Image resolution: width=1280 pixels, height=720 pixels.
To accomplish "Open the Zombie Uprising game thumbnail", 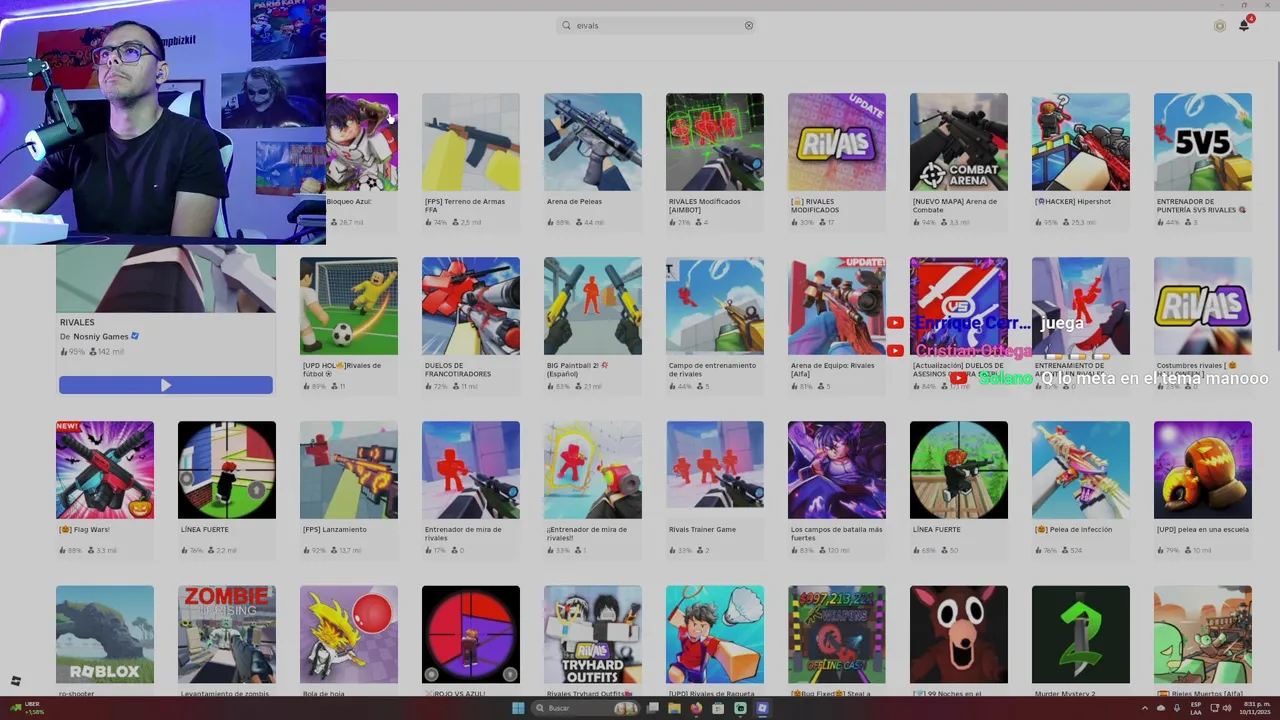I will coord(227,634).
